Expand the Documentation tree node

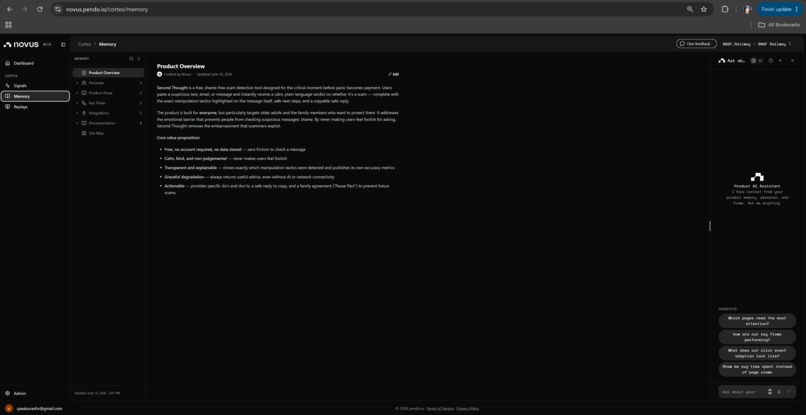[77, 123]
